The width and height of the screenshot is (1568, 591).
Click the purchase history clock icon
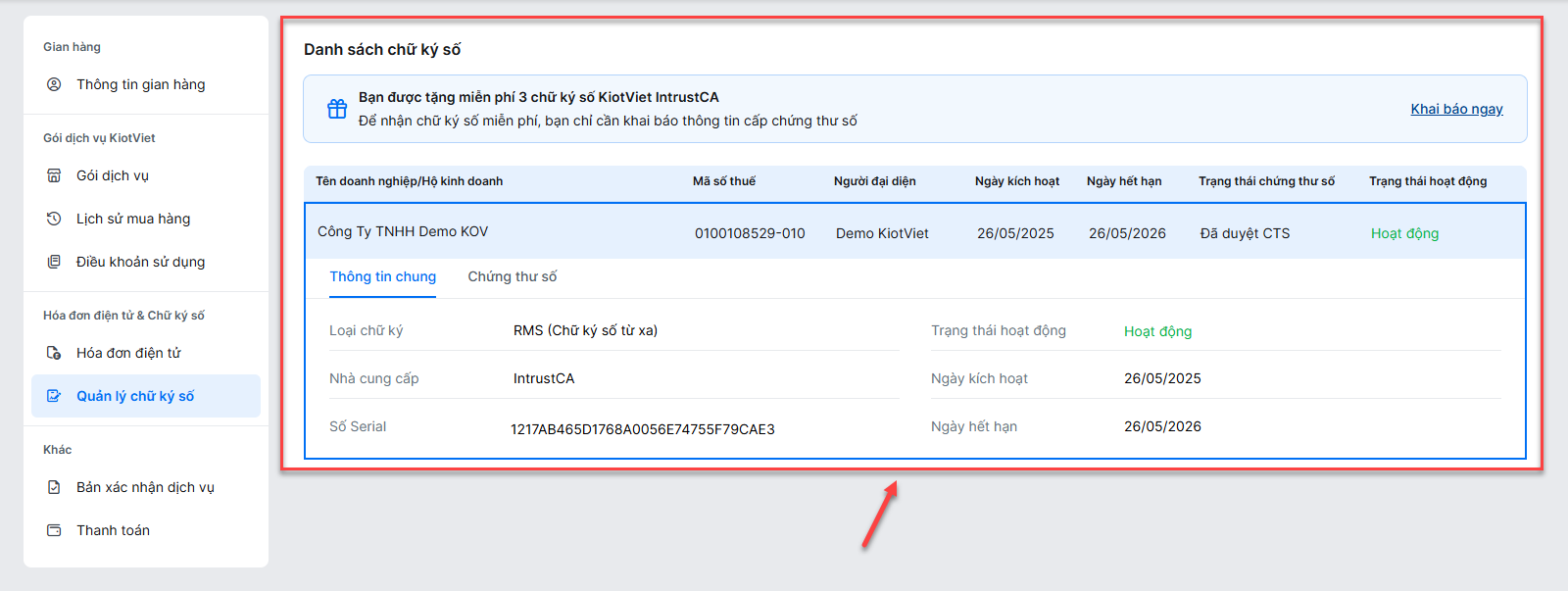(x=54, y=219)
